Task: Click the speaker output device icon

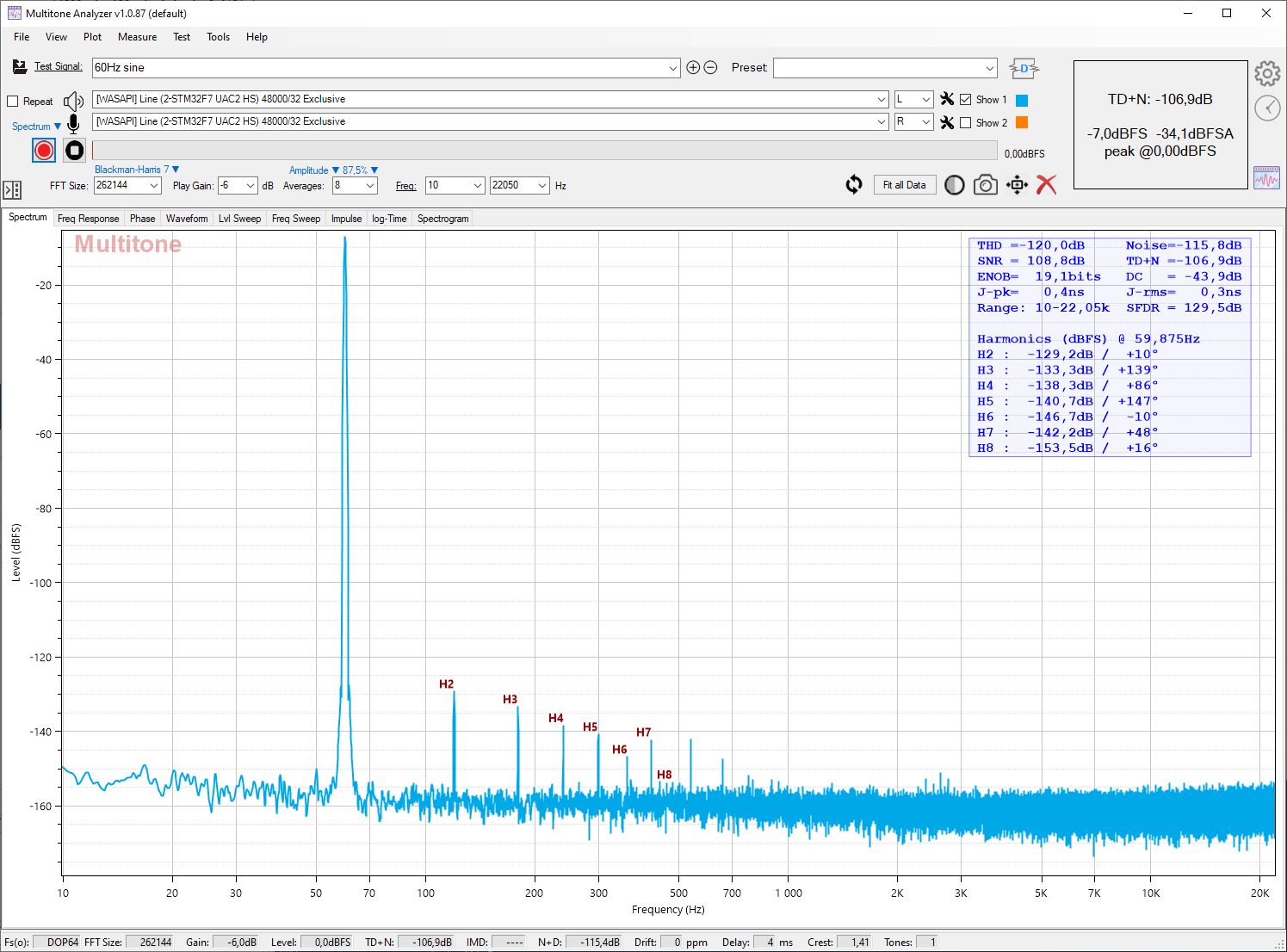Action: (74, 102)
